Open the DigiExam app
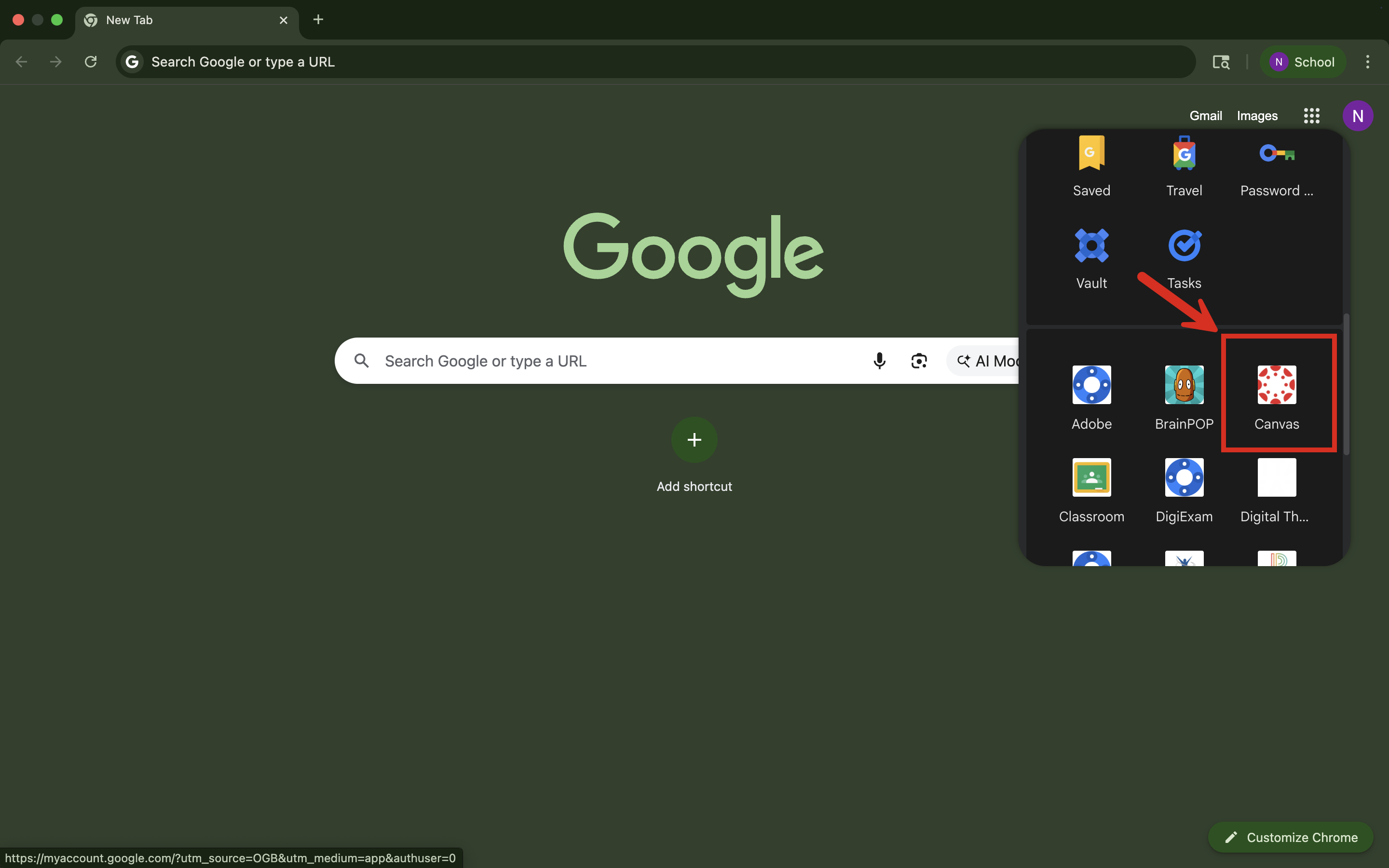The image size is (1389, 868). pyautogui.click(x=1184, y=477)
